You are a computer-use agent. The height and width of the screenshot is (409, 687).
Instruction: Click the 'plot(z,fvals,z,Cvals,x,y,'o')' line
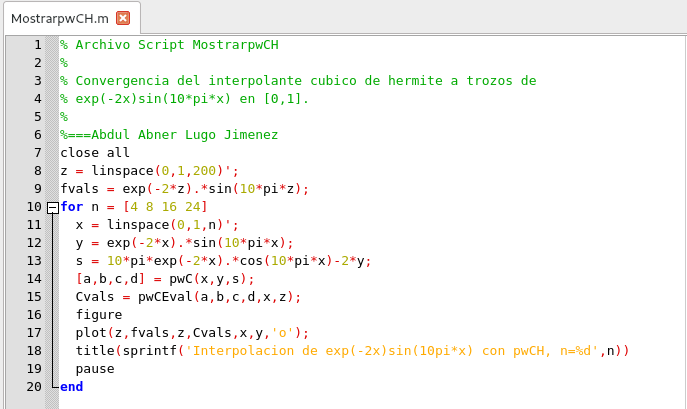(192, 332)
